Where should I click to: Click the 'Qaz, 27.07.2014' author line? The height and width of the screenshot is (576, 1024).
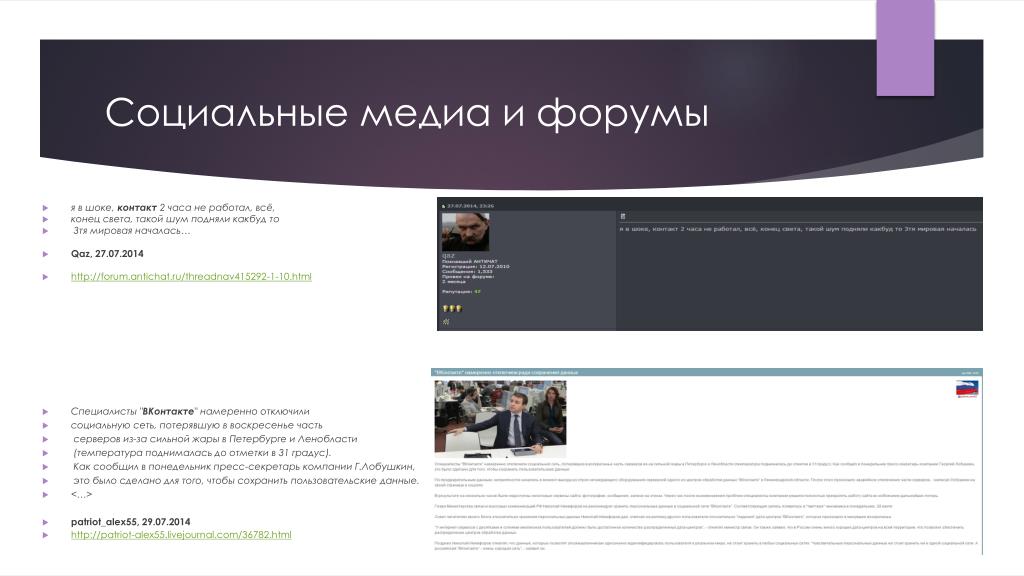click(x=107, y=254)
